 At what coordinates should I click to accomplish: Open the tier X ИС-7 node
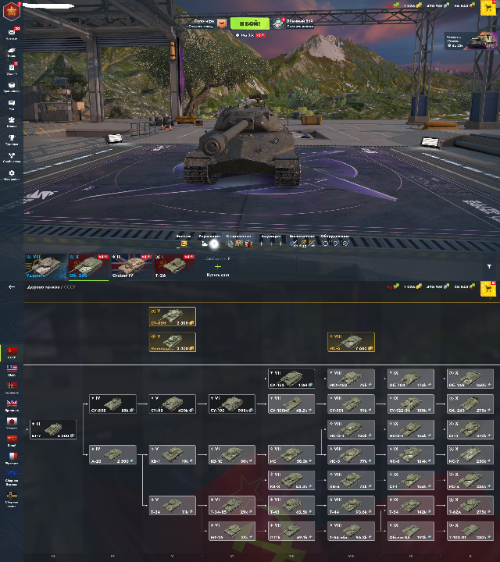(470, 454)
